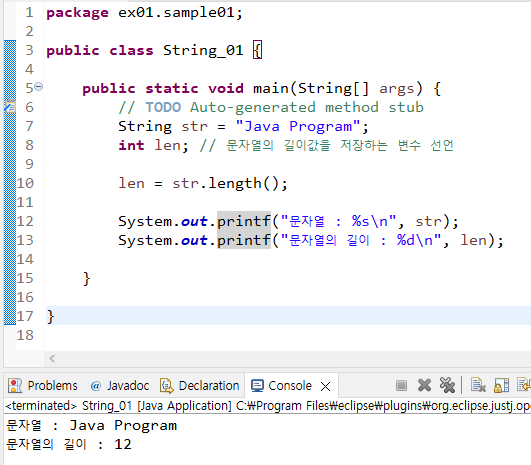This screenshot has height=465, width=531.
Task: Click Remove All Terminated Launches double-X icon
Action: [x=447, y=385]
